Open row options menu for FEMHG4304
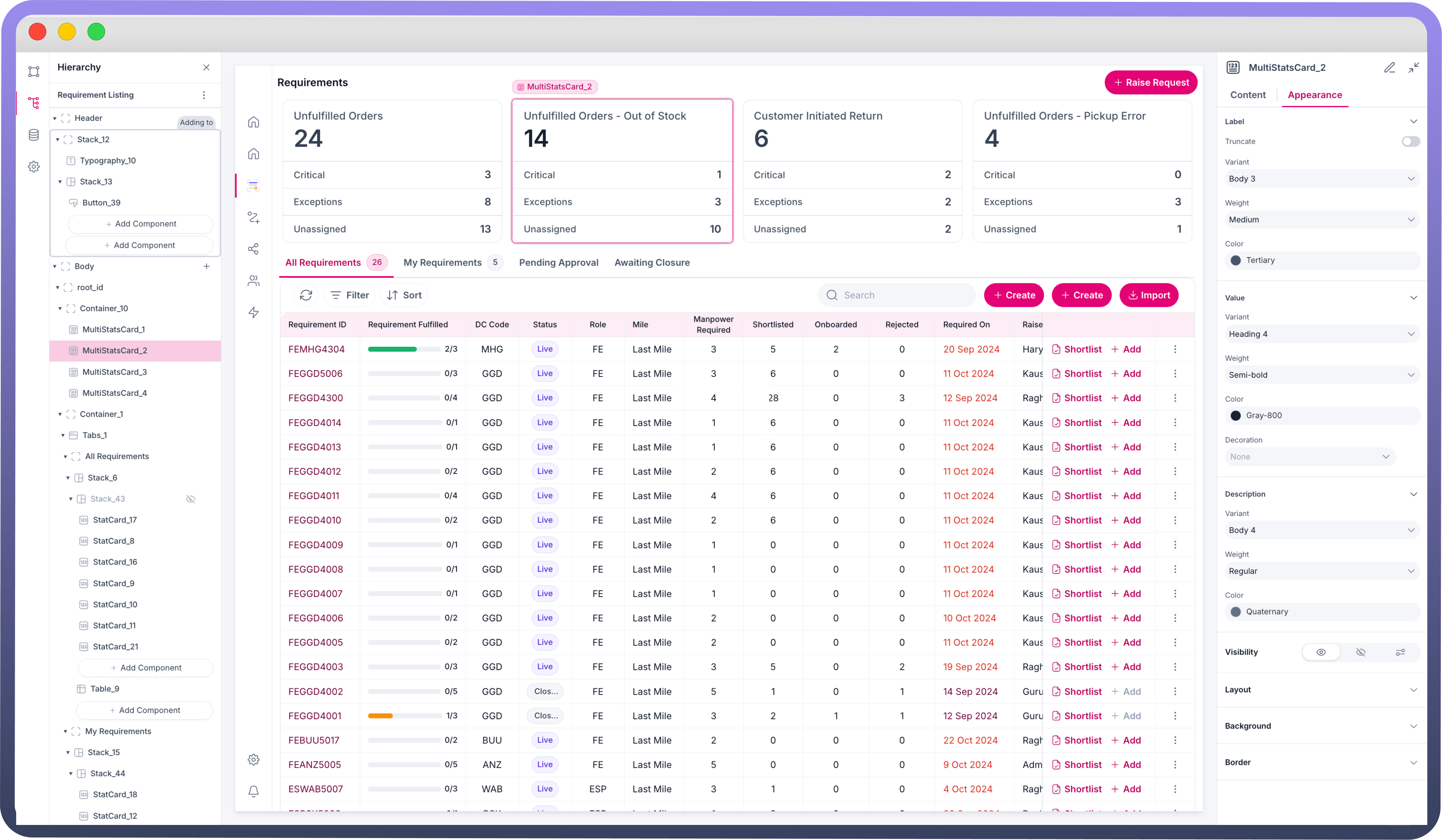The image size is (1442, 840). pyautogui.click(x=1175, y=349)
